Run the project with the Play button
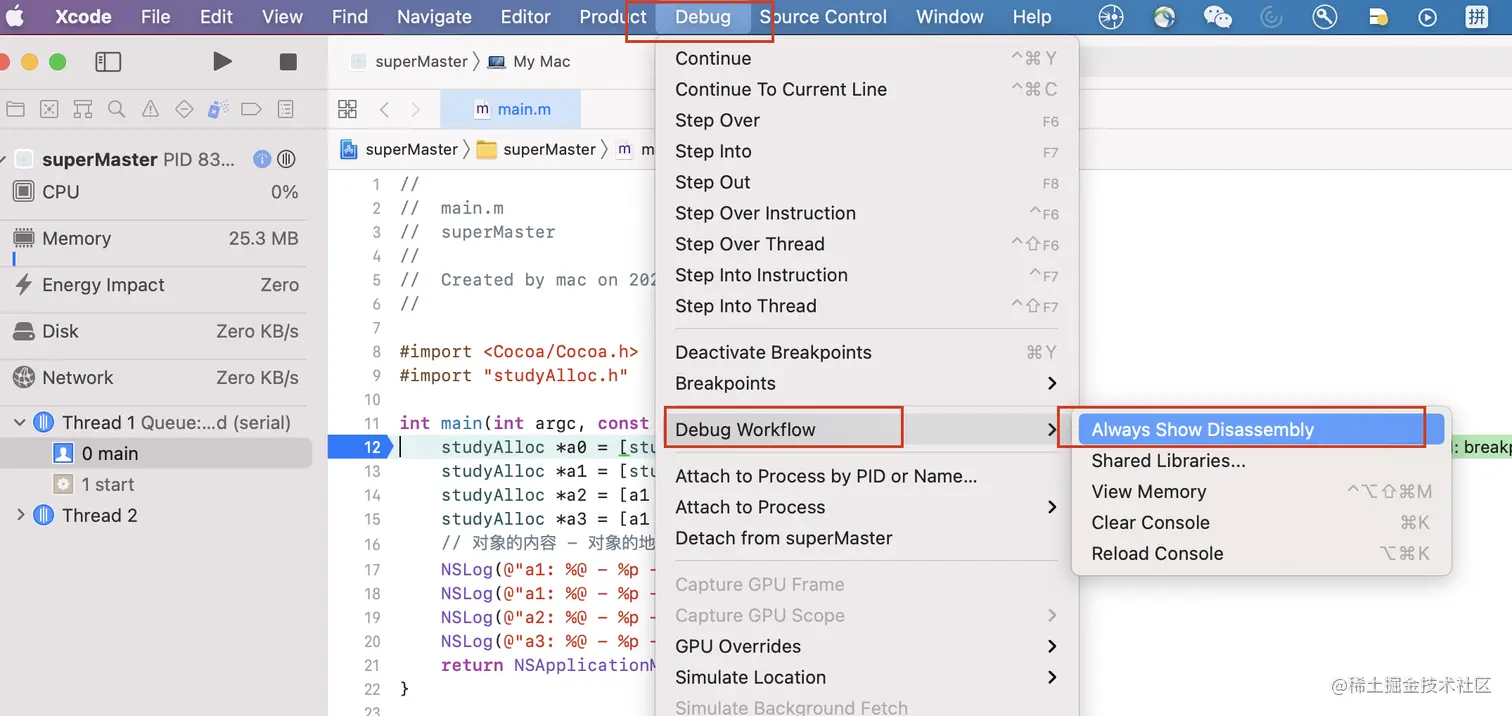This screenshot has width=1512, height=716. (222, 62)
